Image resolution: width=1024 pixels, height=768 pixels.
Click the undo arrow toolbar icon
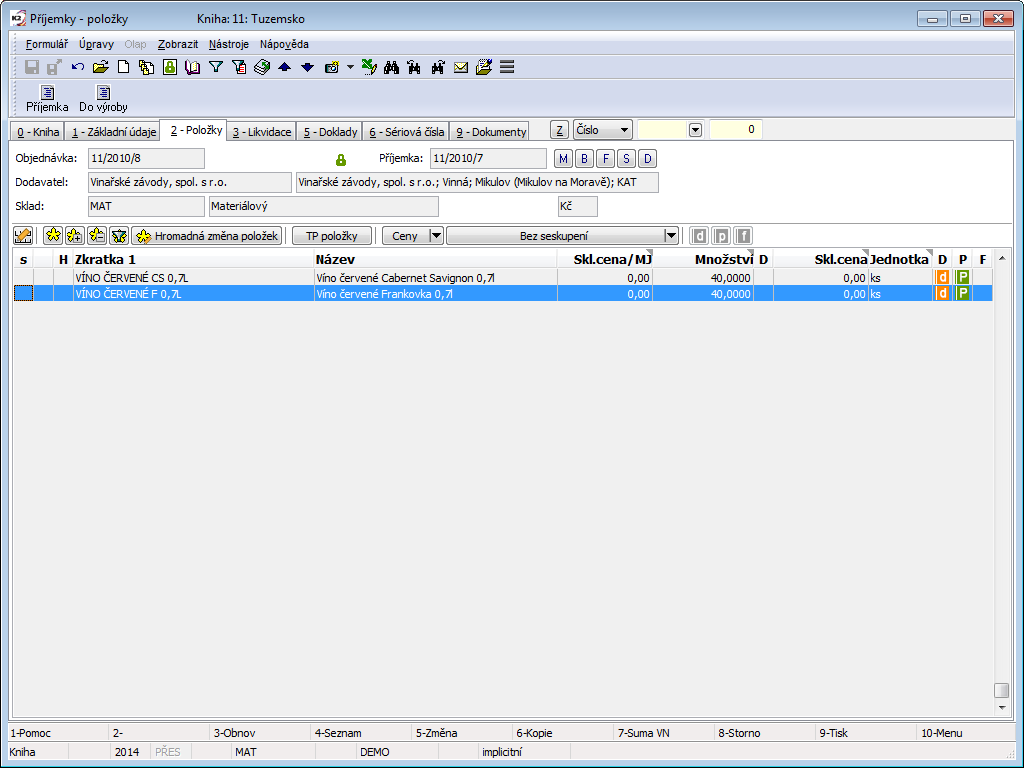(78, 68)
